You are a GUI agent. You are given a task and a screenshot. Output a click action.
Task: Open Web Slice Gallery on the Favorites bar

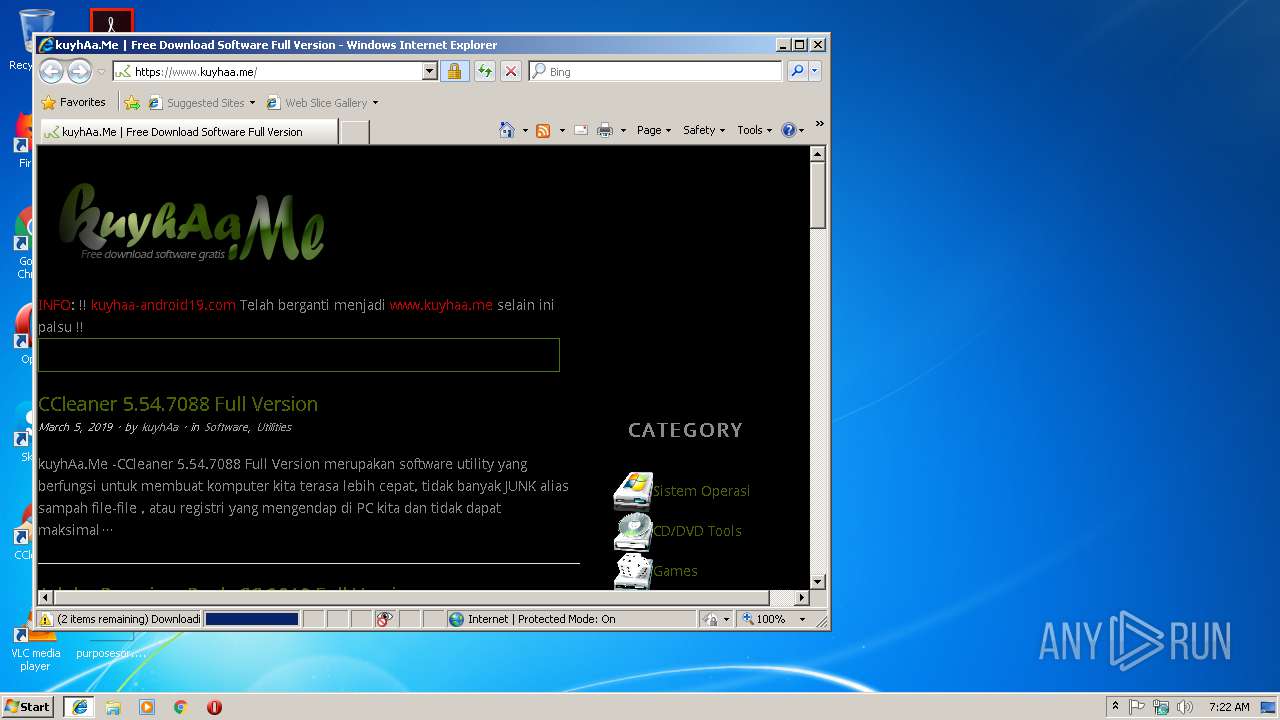pyautogui.click(x=322, y=102)
